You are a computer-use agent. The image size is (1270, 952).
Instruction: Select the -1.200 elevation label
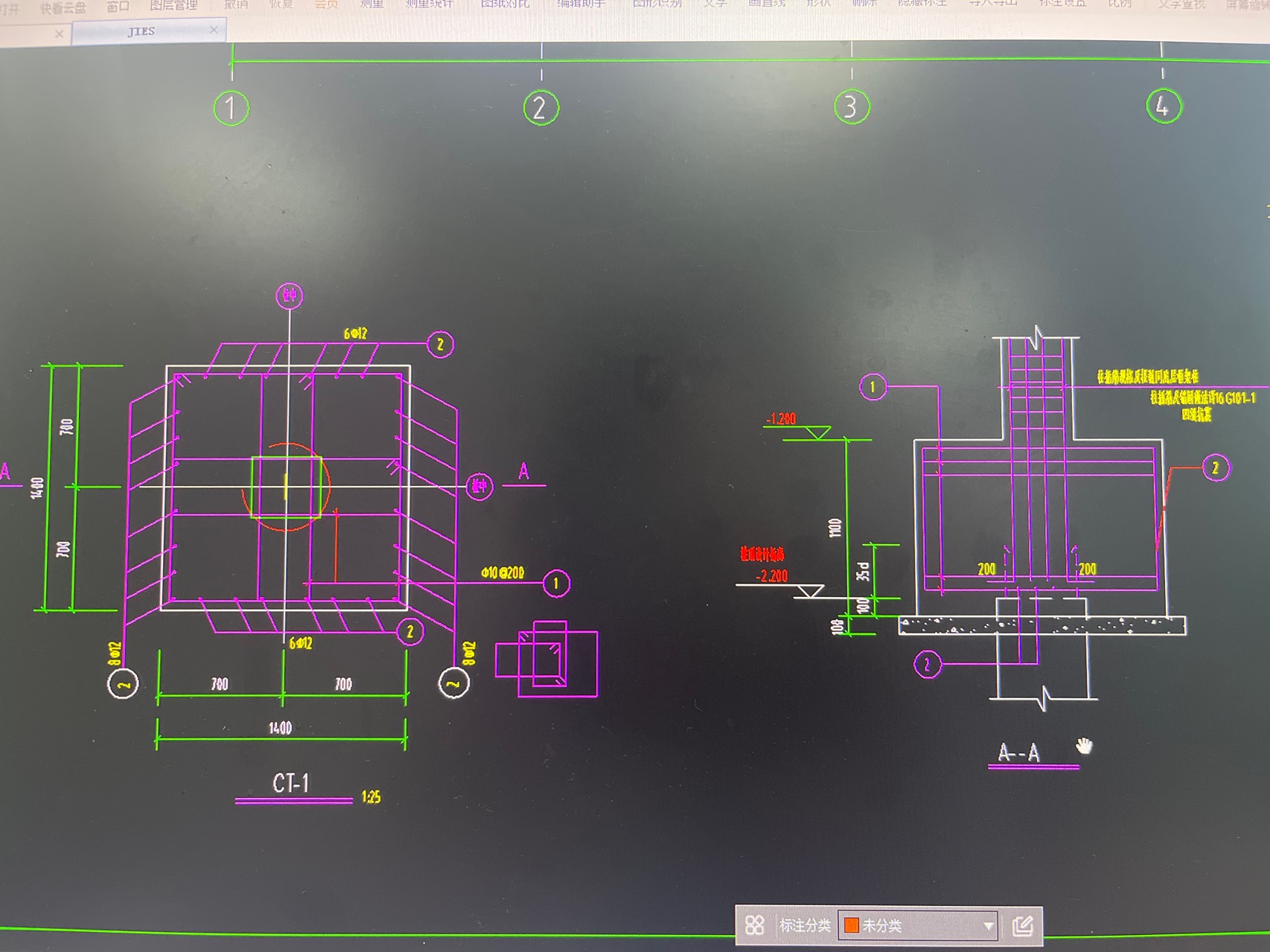coord(781,419)
